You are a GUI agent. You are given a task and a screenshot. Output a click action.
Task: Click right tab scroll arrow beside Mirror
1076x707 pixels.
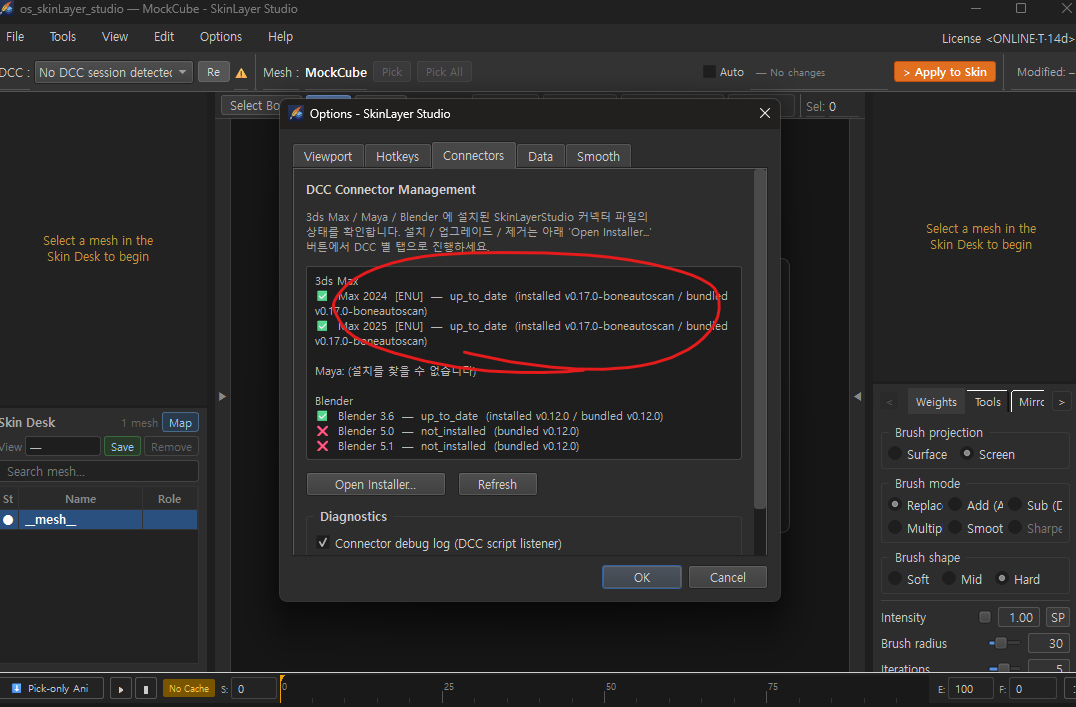click(1062, 402)
